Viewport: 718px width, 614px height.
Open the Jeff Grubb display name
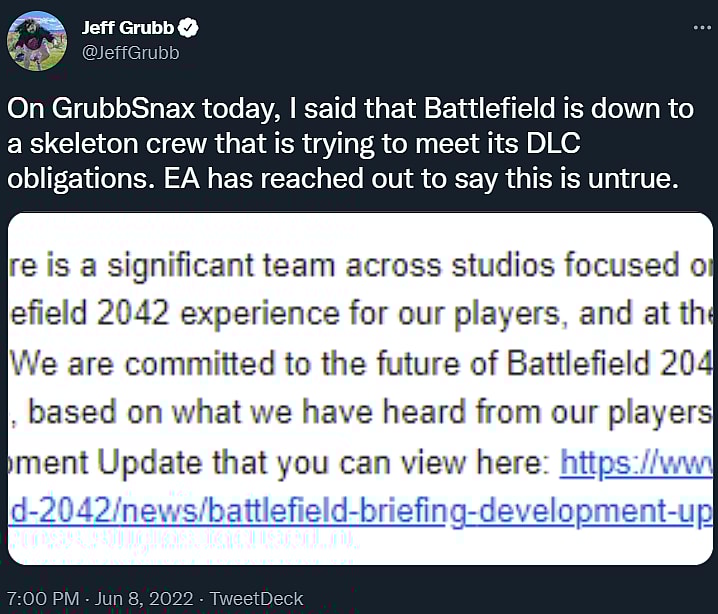click(128, 28)
